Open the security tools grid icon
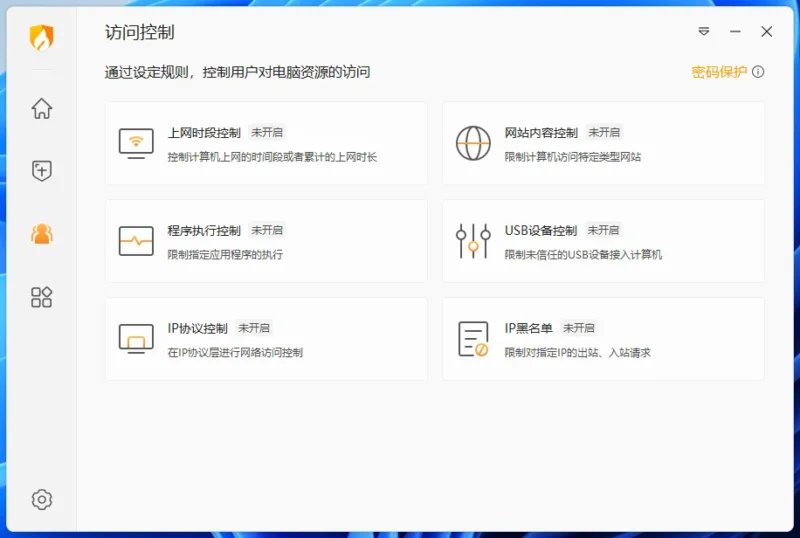Screen dimensions: 800x538 point(41,297)
